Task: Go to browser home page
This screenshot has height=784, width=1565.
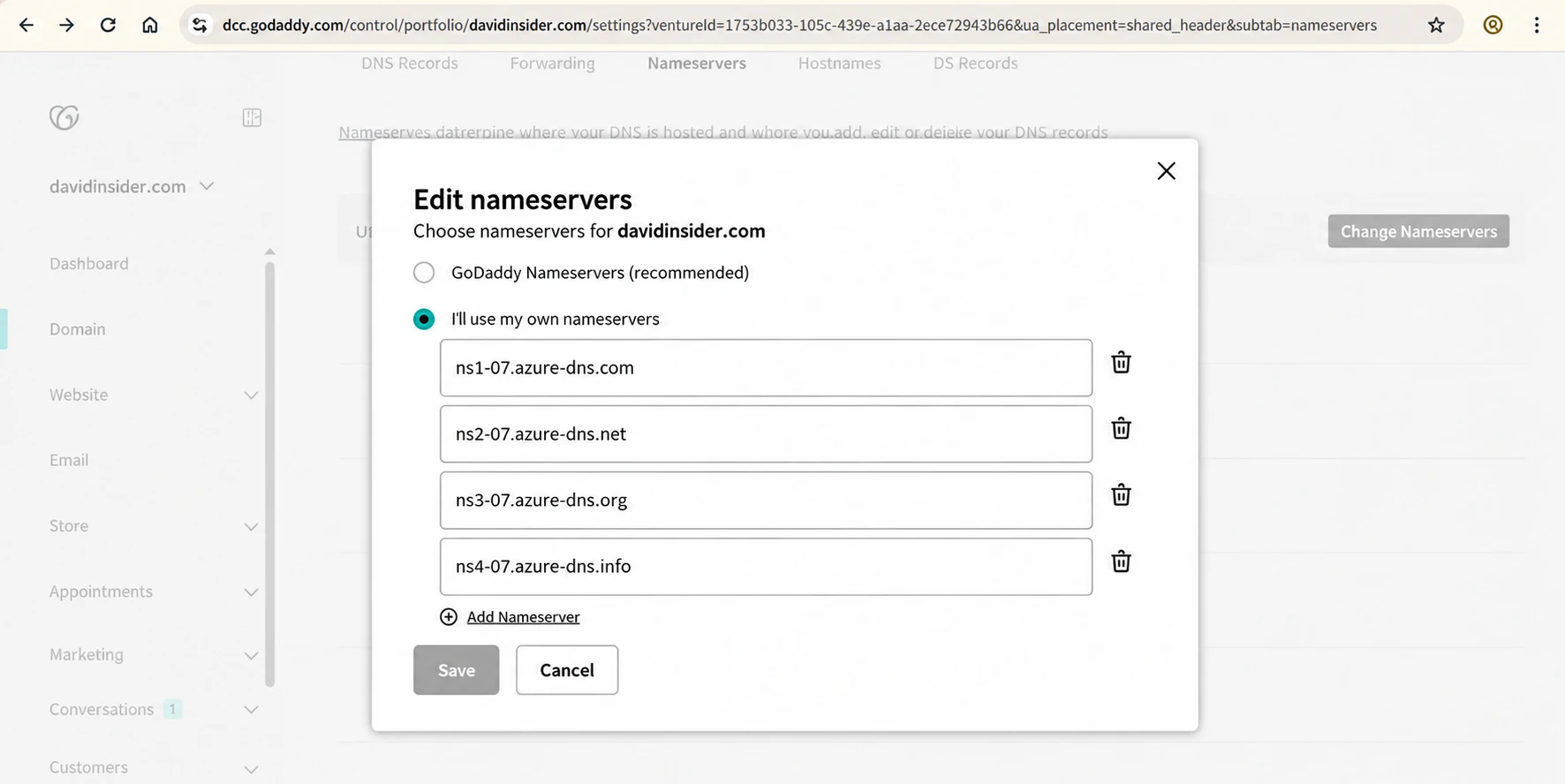Action: pos(150,25)
